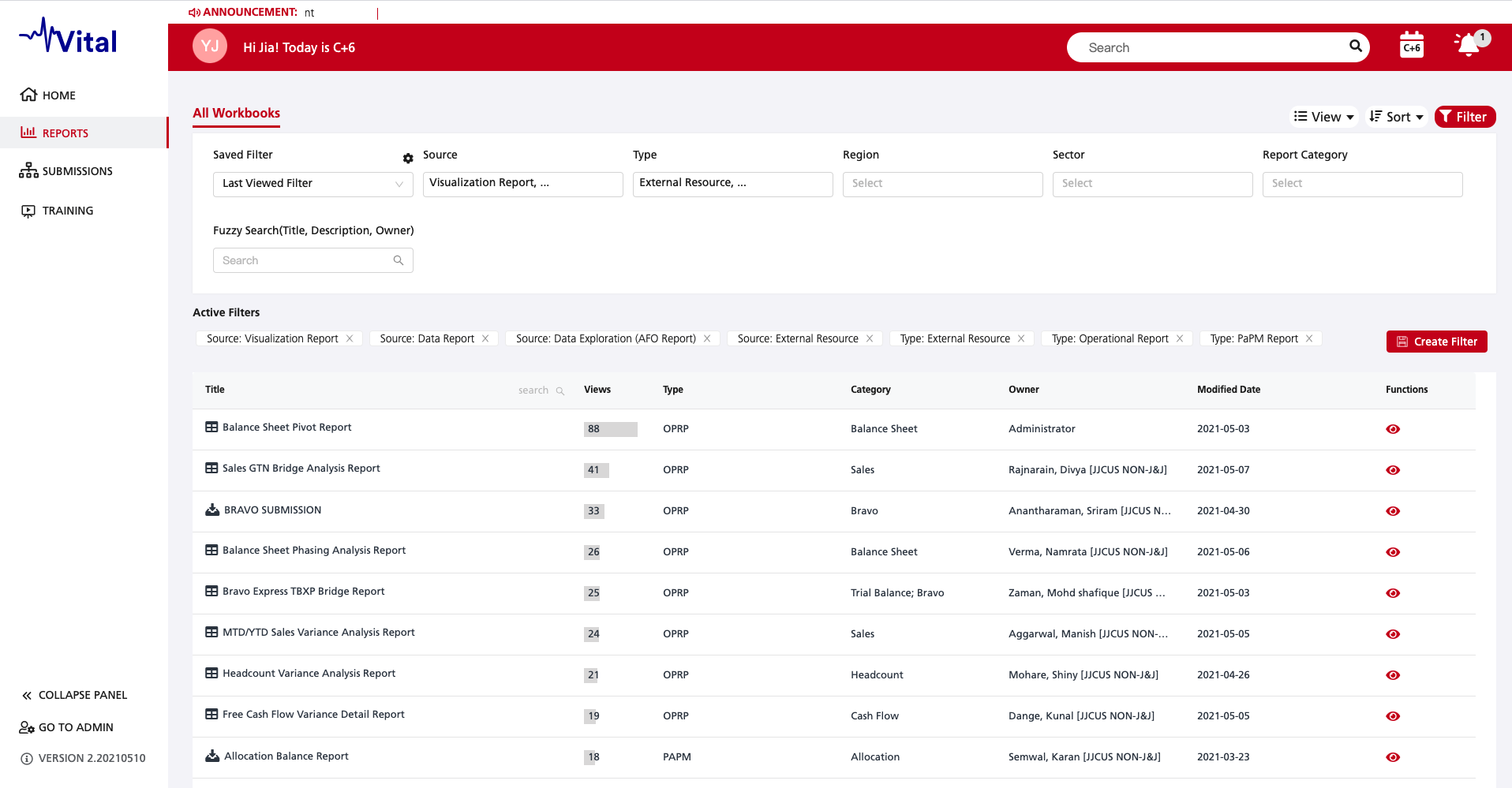Click the 33 views bar
1512x788 pixels.
[594, 511]
